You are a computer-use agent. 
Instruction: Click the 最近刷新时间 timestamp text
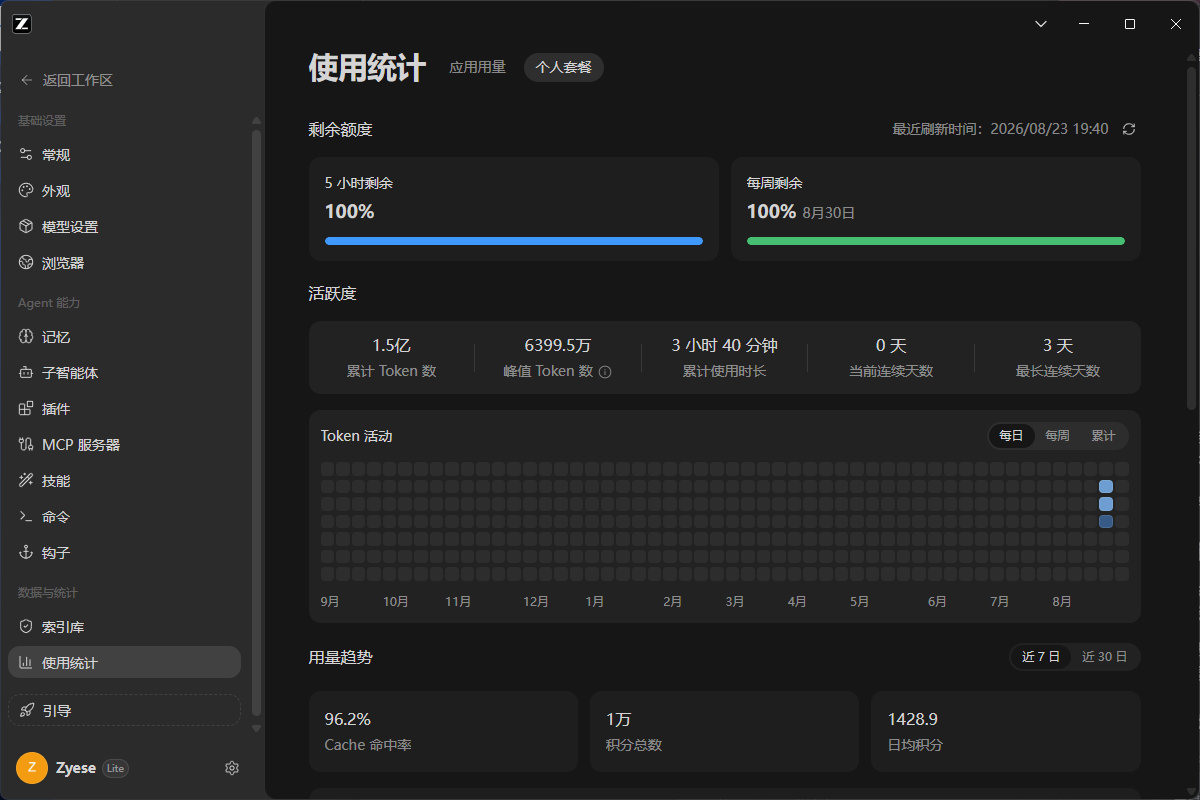[1000, 129]
